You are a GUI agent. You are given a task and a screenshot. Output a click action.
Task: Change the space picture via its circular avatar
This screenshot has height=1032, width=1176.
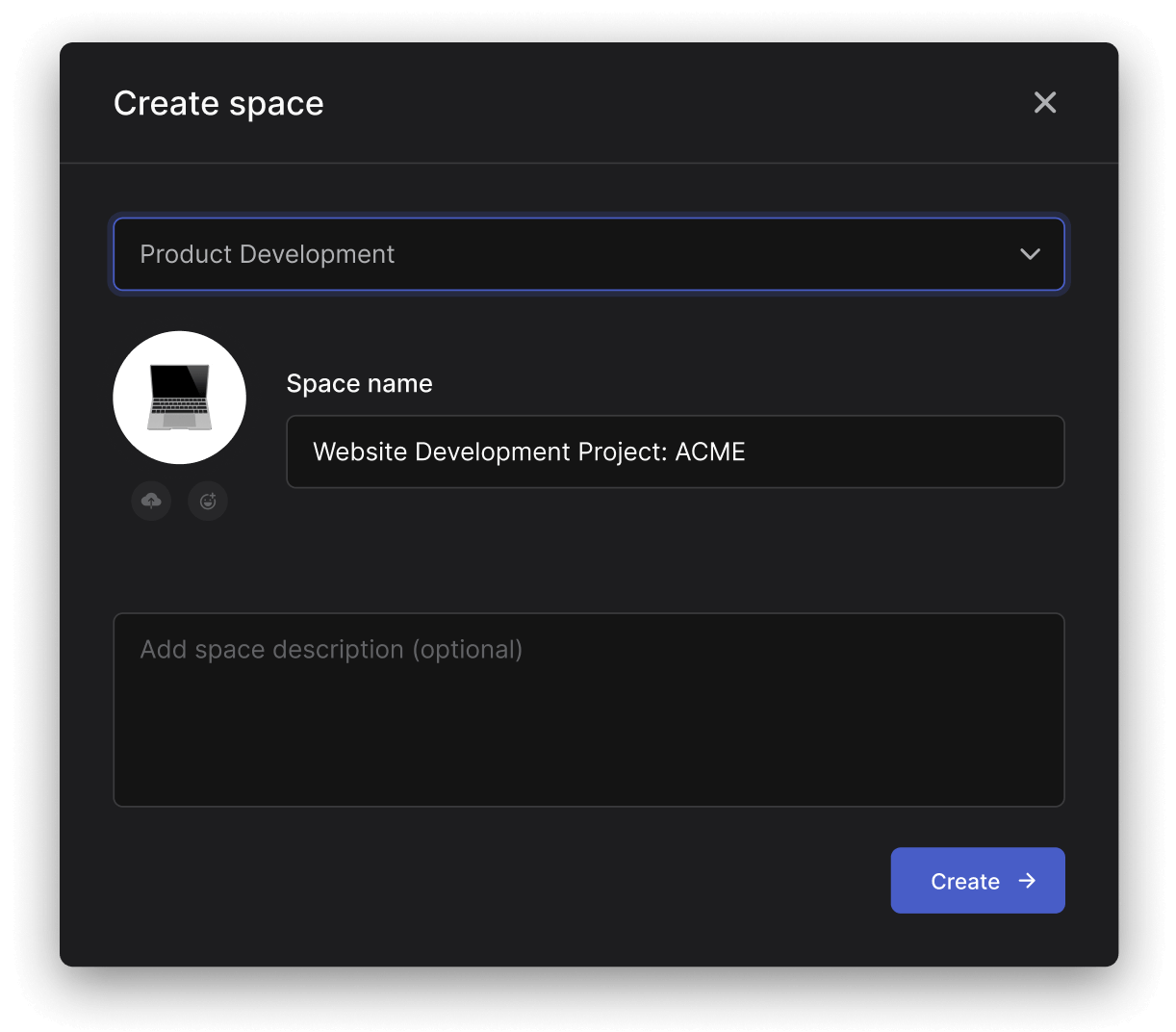180,398
